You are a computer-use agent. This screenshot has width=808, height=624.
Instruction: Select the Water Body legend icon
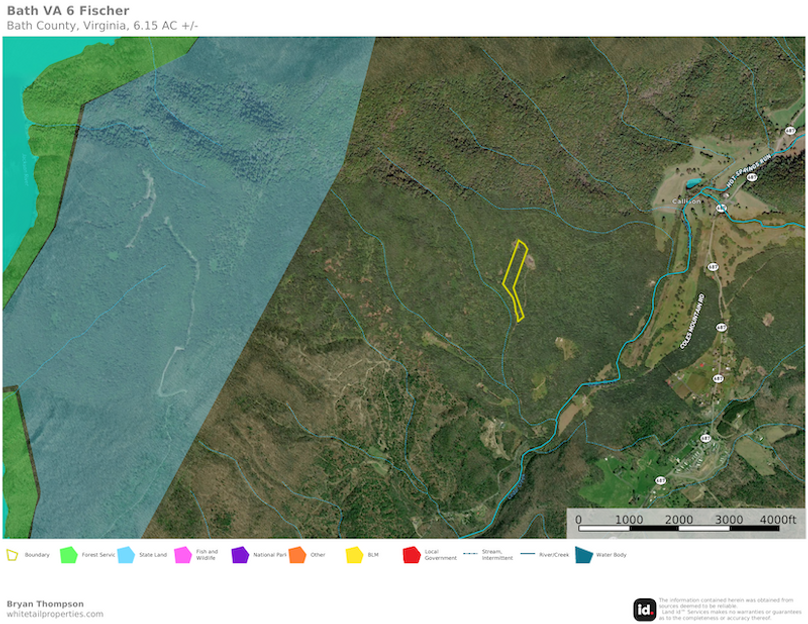[x=583, y=554]
